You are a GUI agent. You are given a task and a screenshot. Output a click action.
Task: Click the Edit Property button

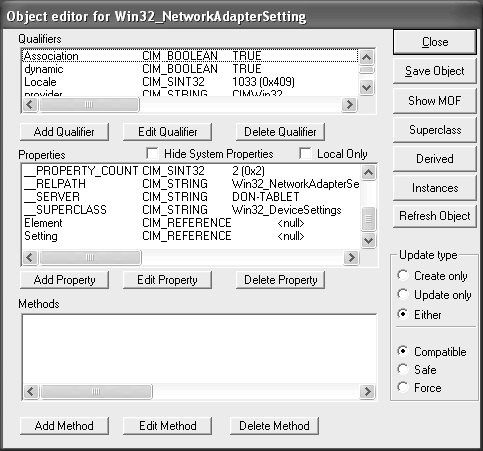(167, 280)
